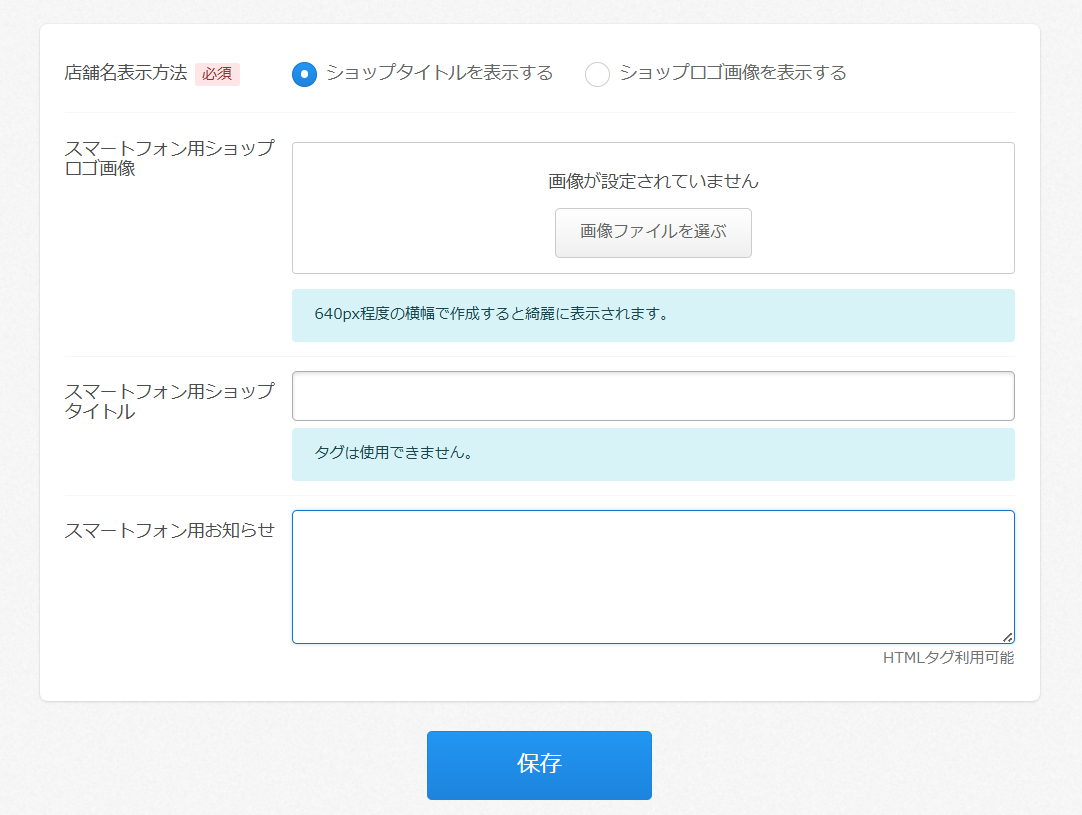Click the 画像が設定されていません placeholder text
This screenshot has height=815, width=1082.
coord(653,182)
